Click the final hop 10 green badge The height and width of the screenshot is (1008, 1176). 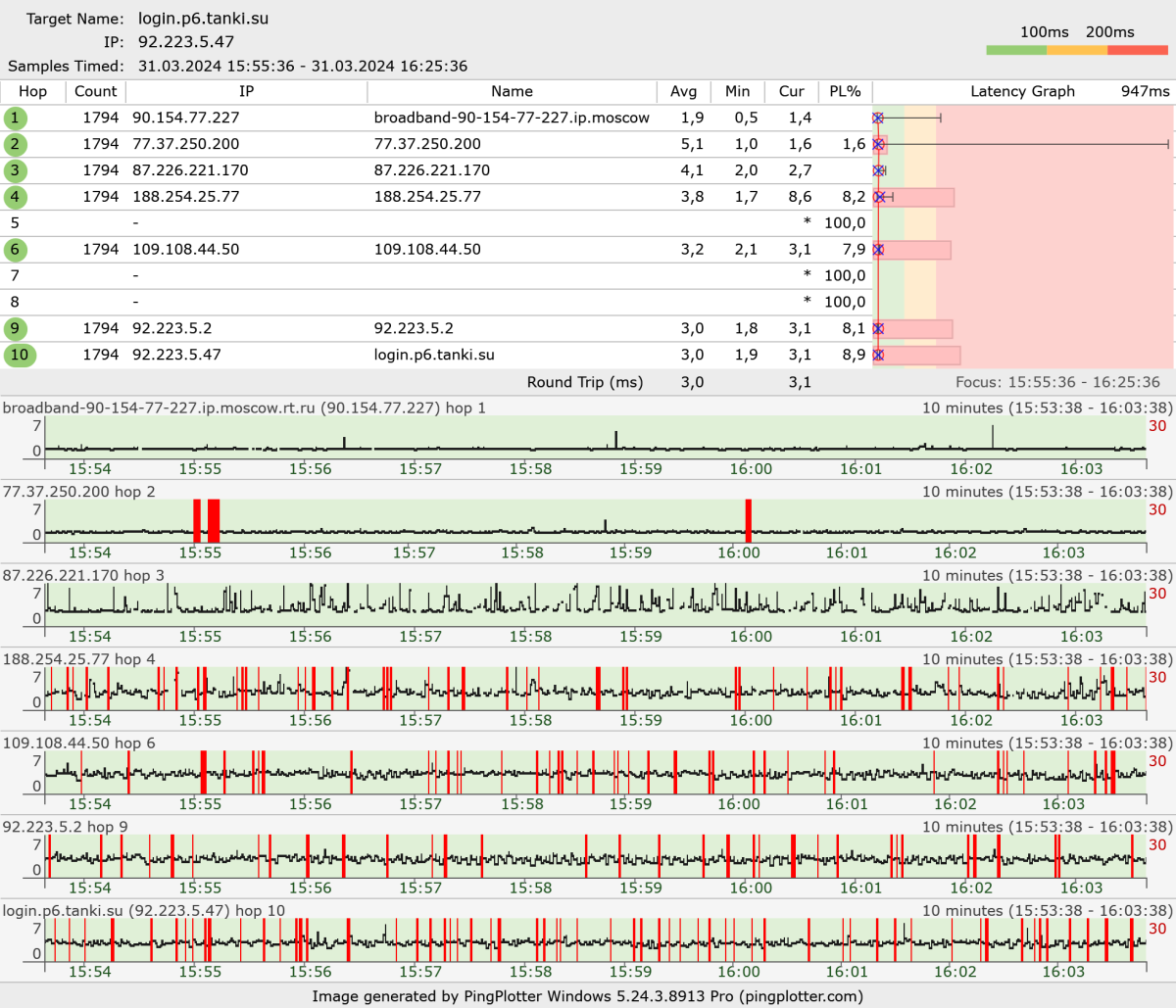tap(20, 355)
